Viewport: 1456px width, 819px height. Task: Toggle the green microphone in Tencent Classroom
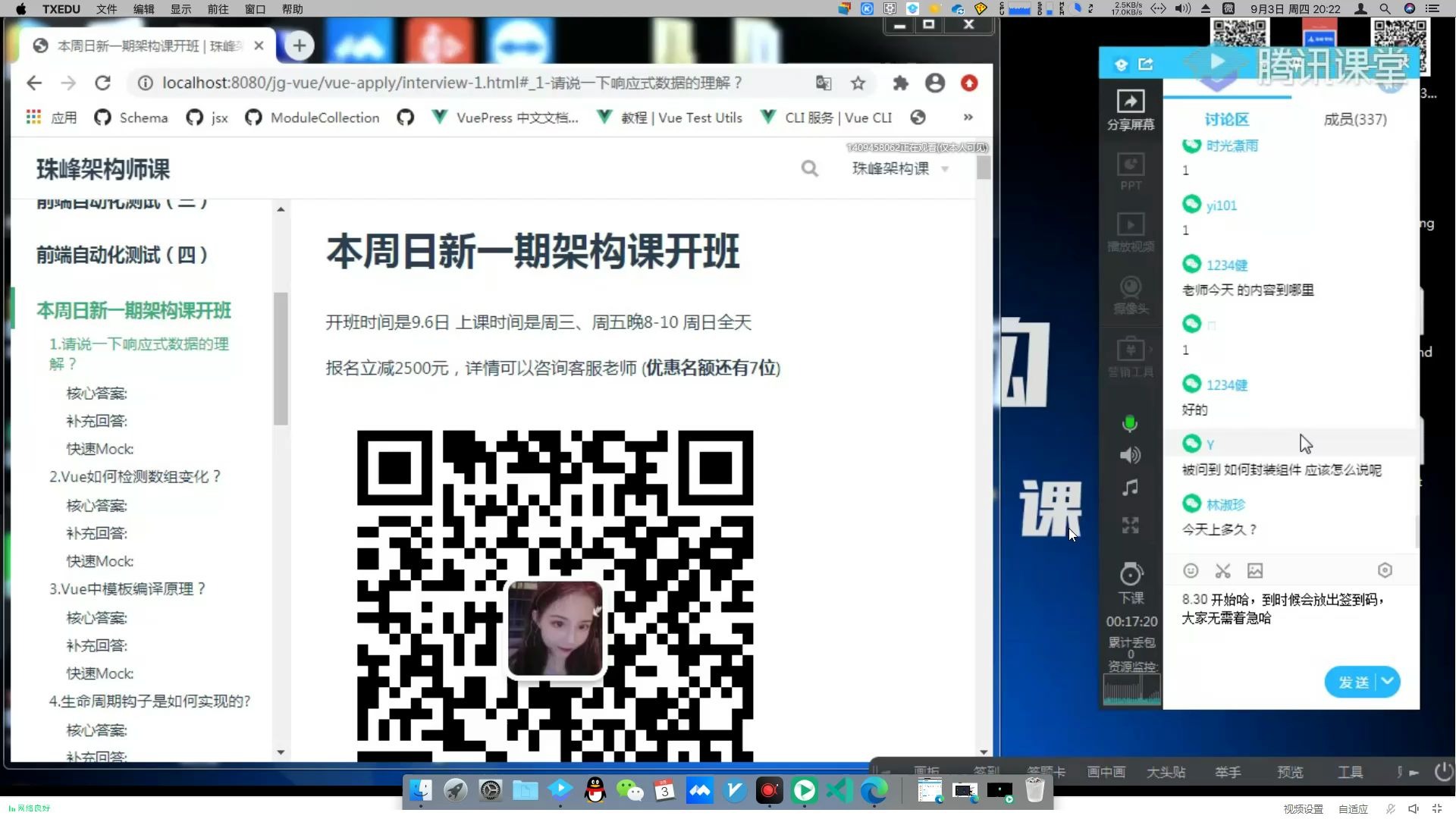[x=1130, y=423]
